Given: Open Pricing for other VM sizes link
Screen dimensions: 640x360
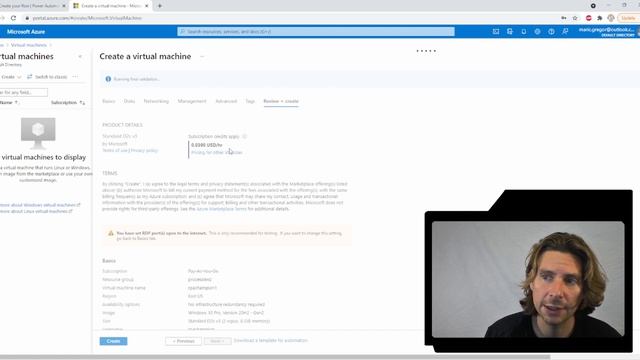Looking at the screenshot, I should click(x=217, y=152).
